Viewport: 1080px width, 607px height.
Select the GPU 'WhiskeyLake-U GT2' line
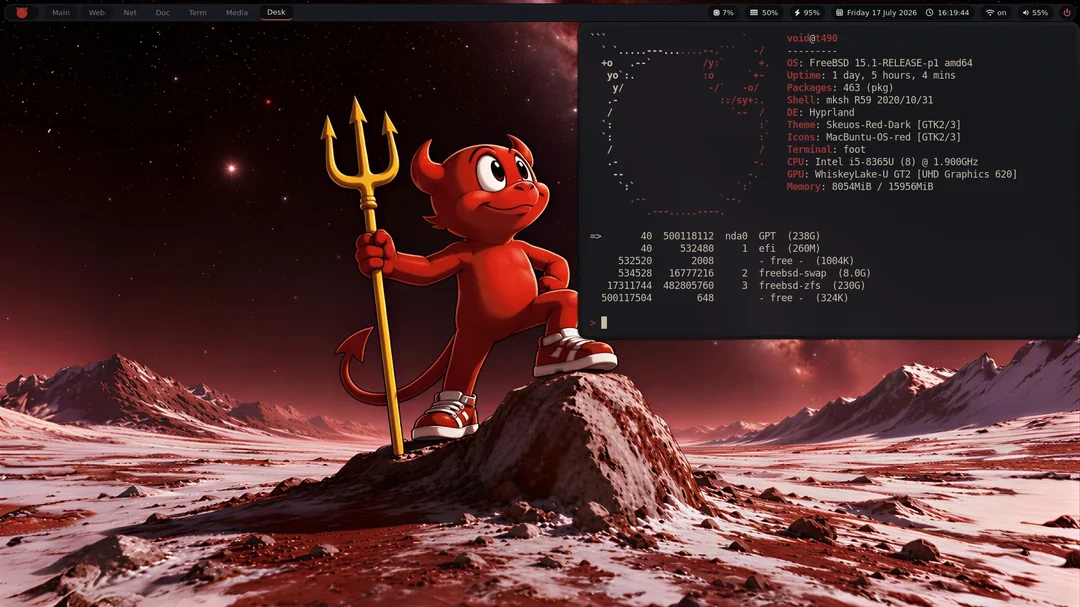coord(902,174)
